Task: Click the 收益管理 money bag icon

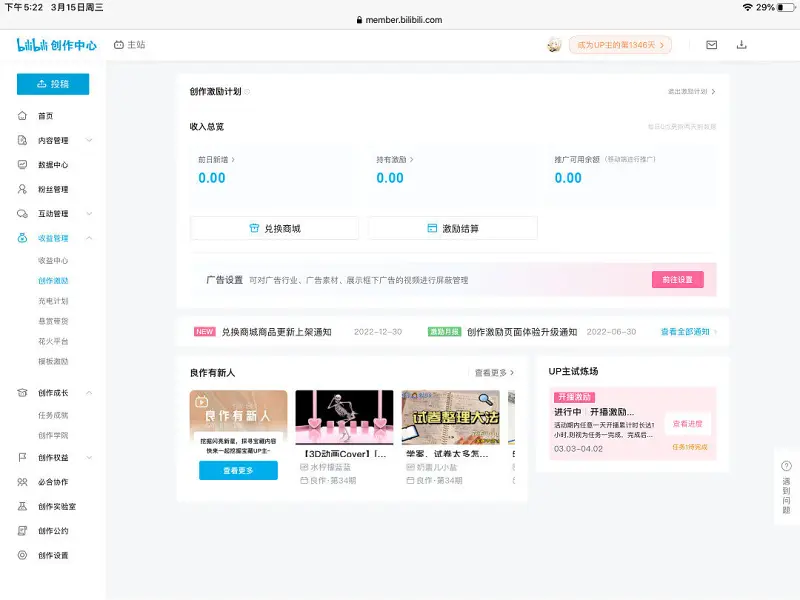Action: 22,238
